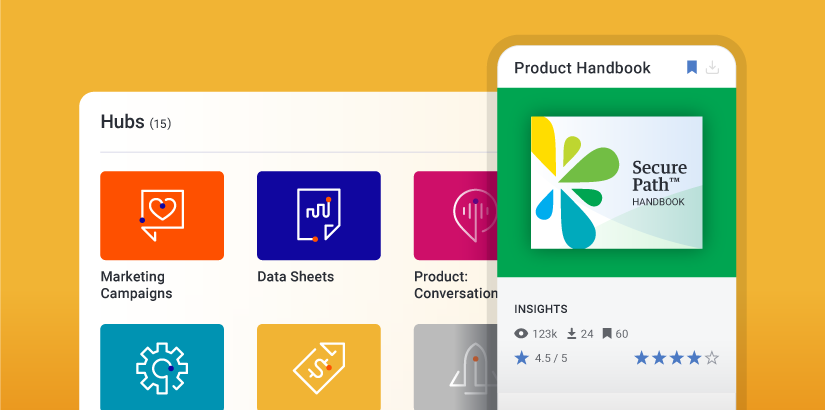Image resolution: width=825 pixels, height=410 pixels.
Task: Rate the handbook five stars using empty star
Action: click(x=712, y=358)
